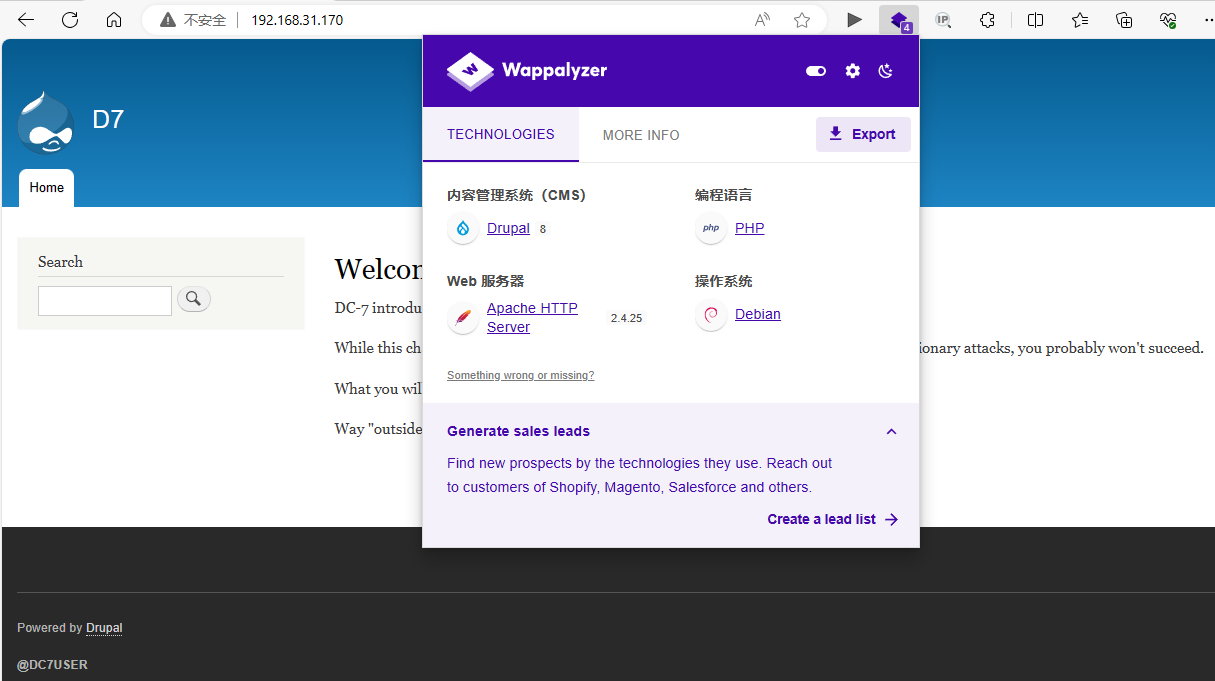Go back with the browser back arrow
The height and width of the screenshot is (681, 1215).
click(x=26, y=20)
